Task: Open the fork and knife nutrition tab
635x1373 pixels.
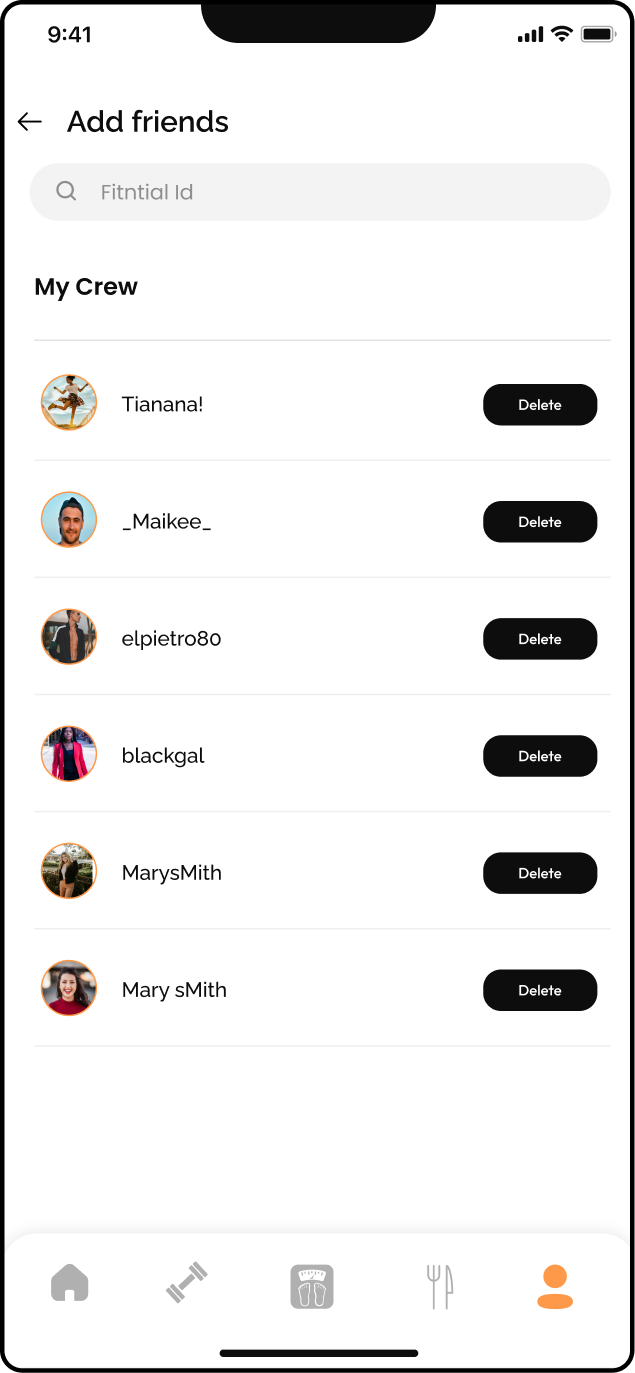Action: 439,1286
